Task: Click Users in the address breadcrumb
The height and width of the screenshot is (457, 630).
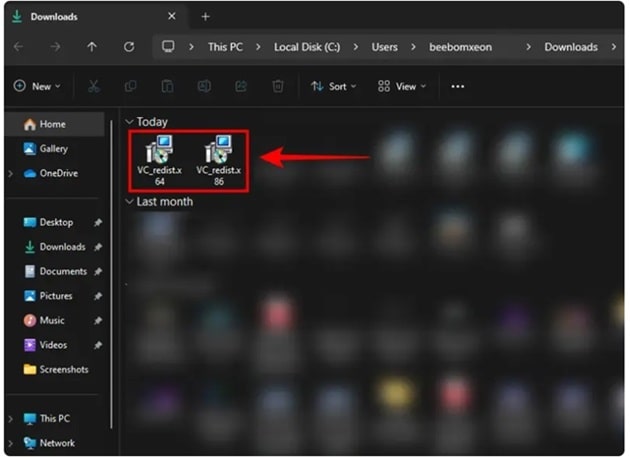Action: pyautogui.click(x=384, y=47)
